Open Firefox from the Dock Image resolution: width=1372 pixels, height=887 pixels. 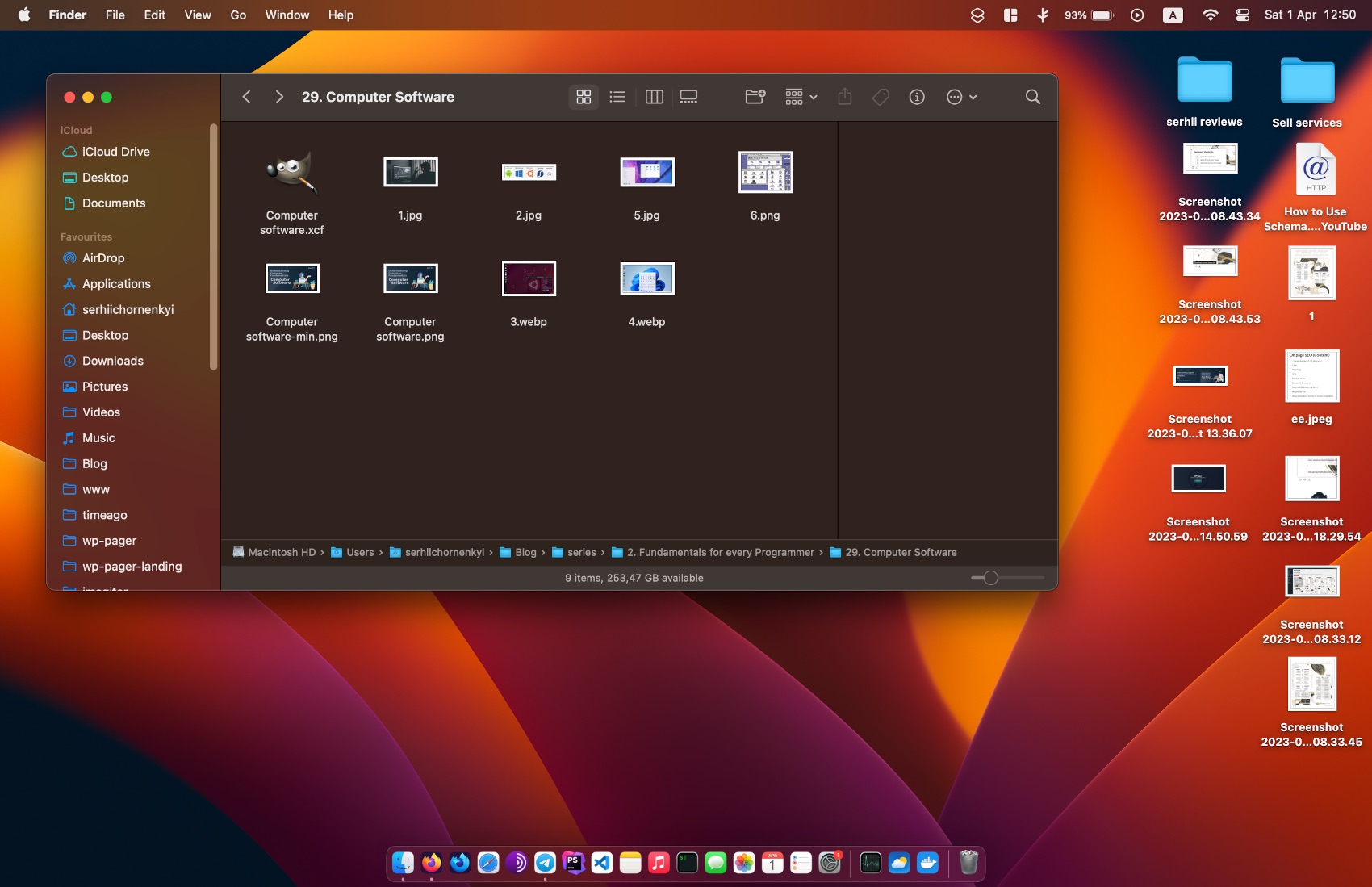[x=431, y=863]
